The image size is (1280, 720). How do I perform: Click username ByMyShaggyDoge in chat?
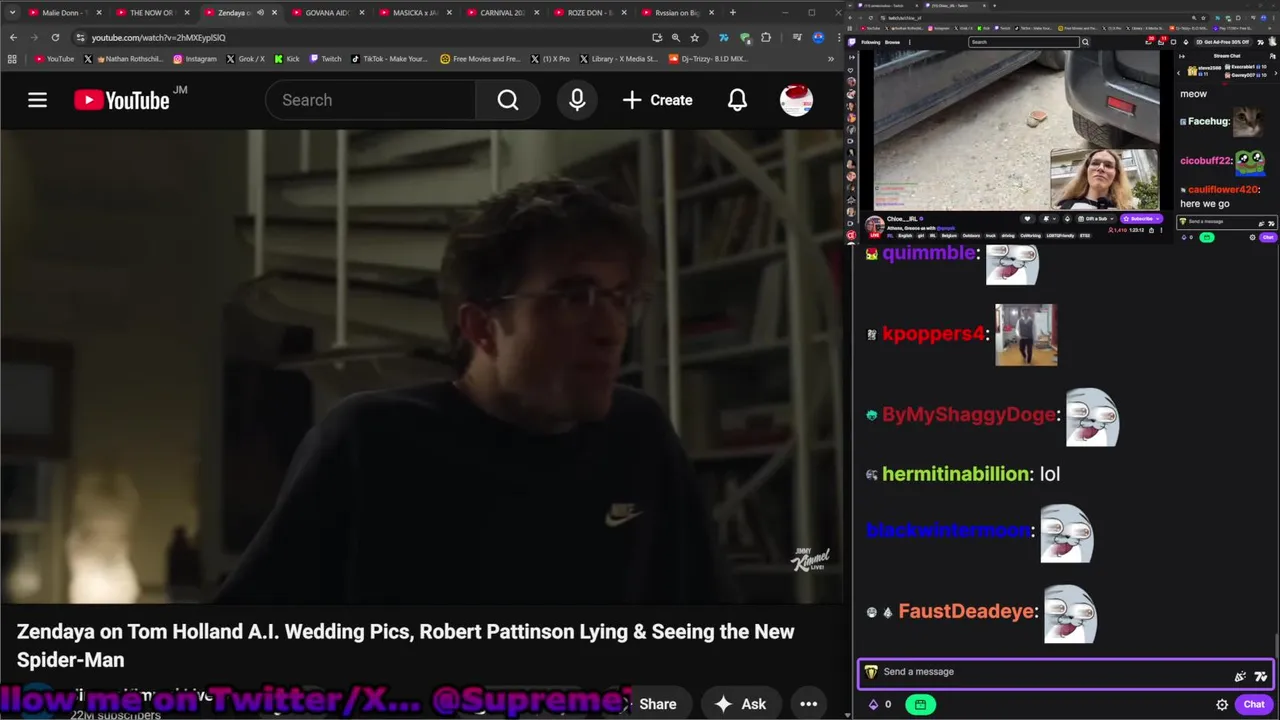click(x=968, y=414)
